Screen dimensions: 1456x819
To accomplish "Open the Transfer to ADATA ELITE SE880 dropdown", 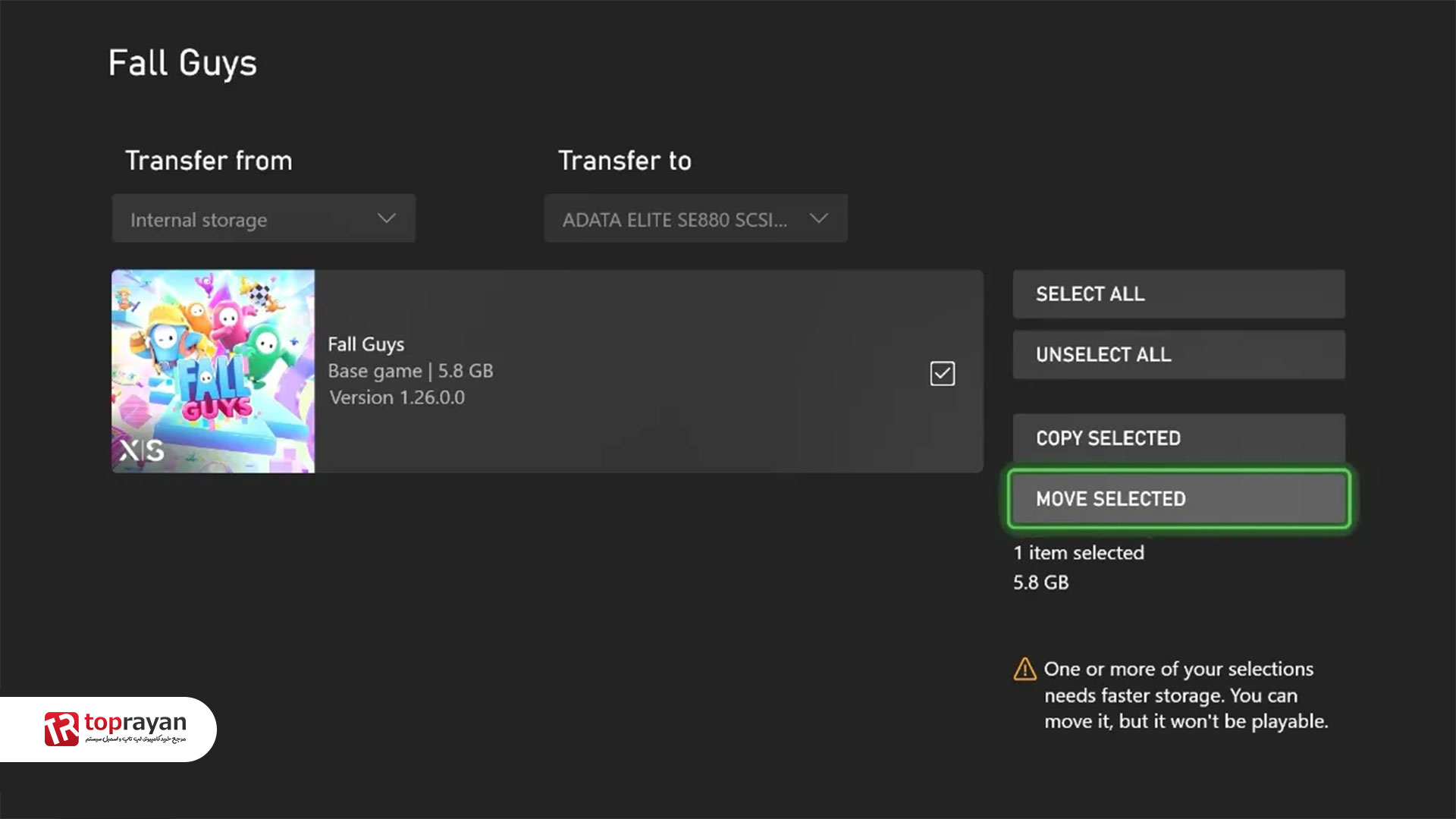I will click(x=695, y=218).
